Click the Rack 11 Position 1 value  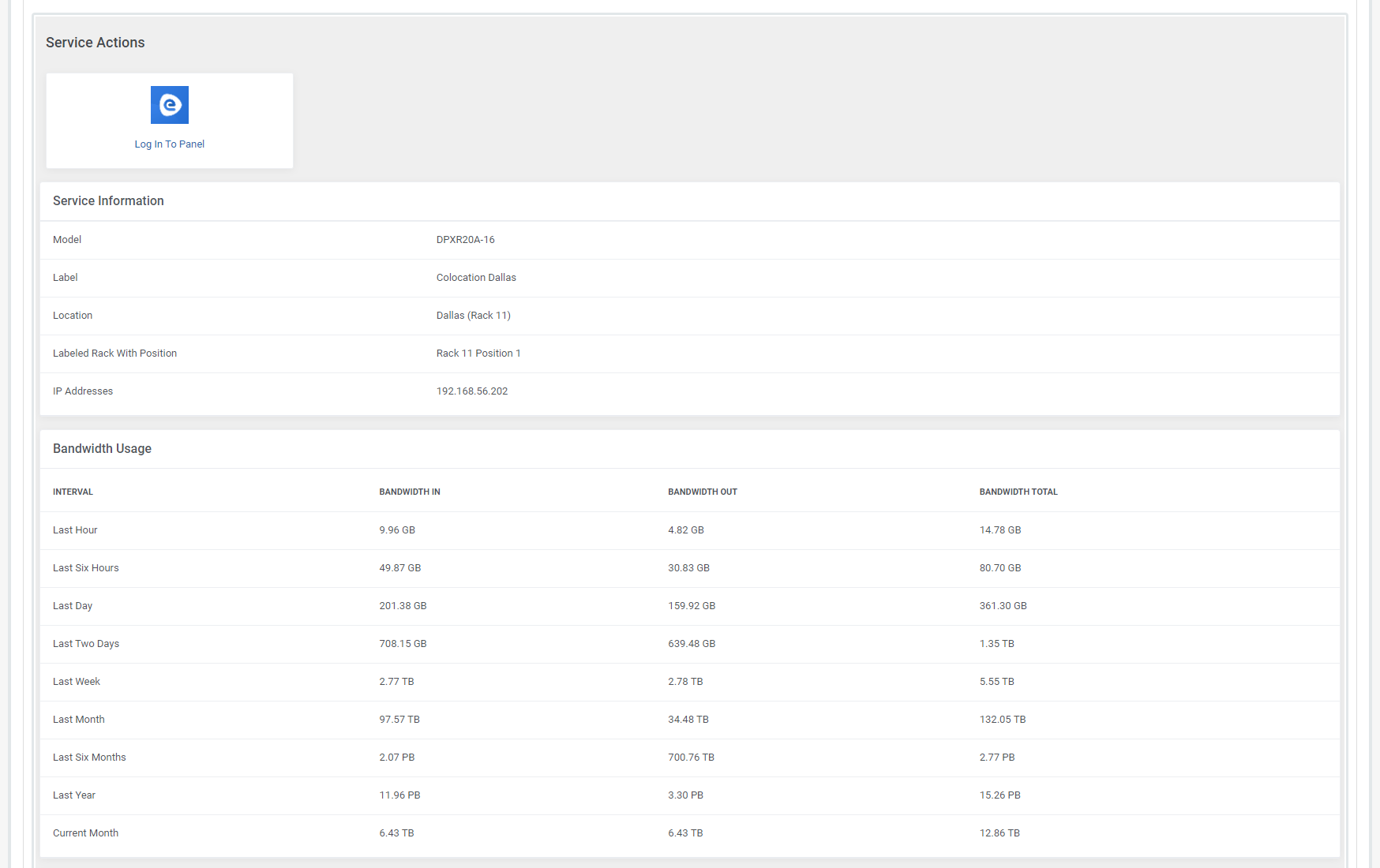point(478,354)
